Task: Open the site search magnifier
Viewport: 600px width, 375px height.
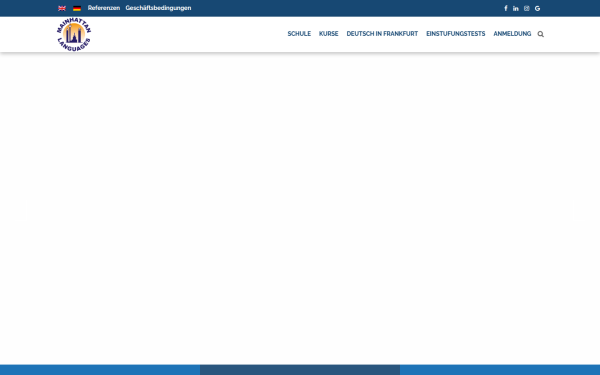Action: (541, 34)
